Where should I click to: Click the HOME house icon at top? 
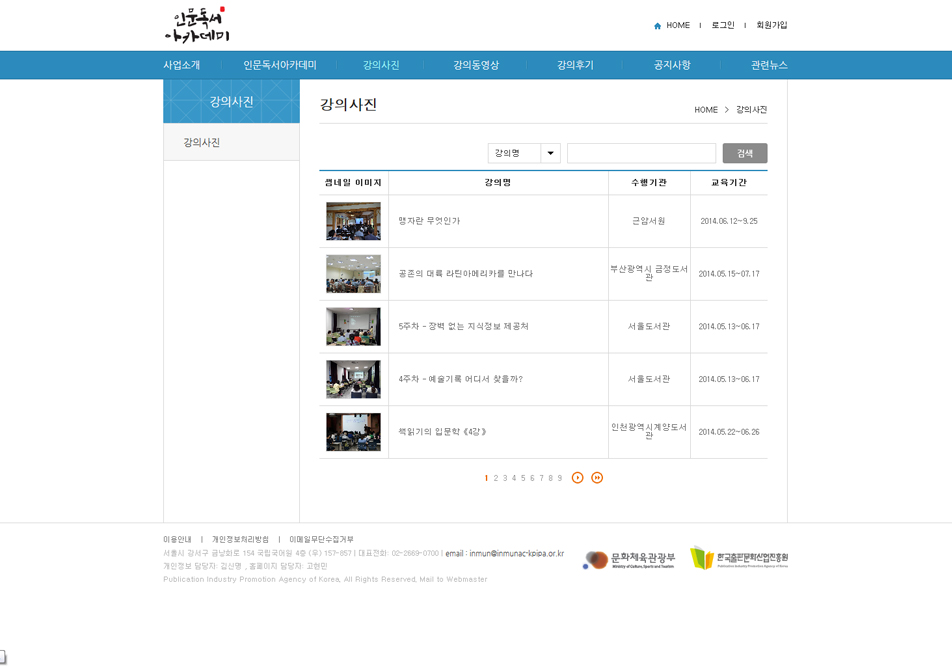pos(657,26)
